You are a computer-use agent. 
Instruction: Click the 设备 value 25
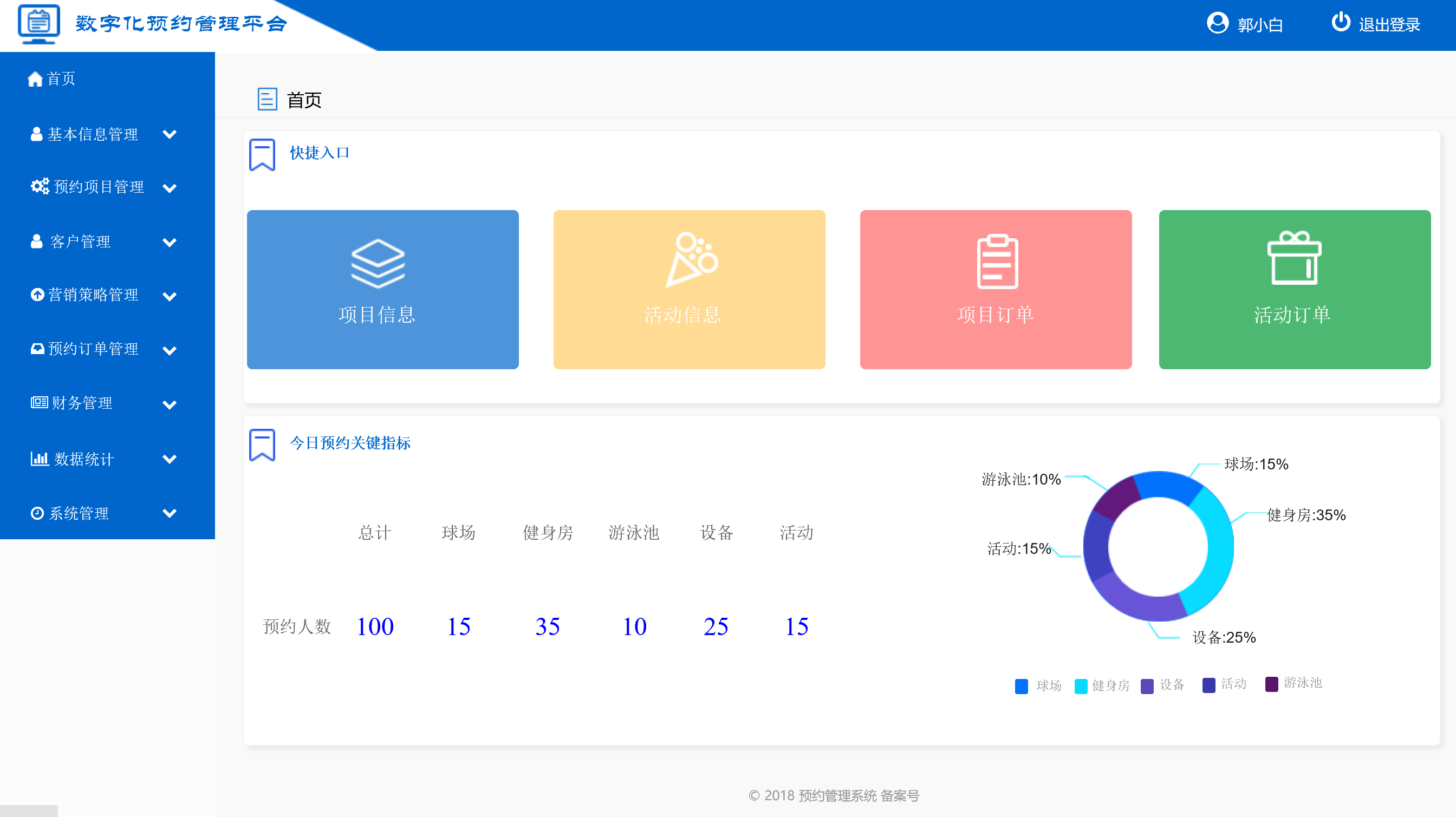click(716, 626)
